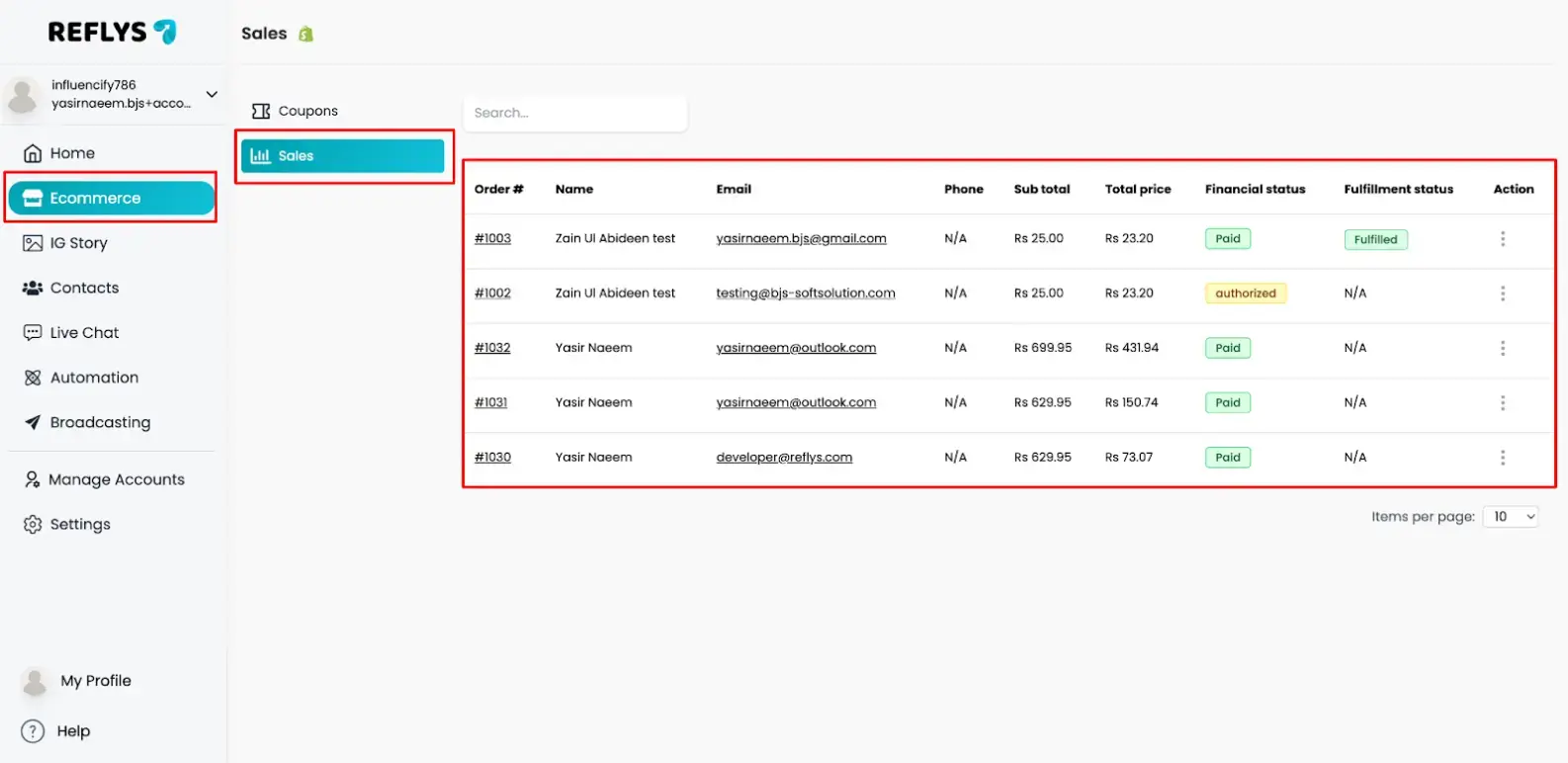The image size is (1568, 763).
Task: Click the Home icon in sidebar
Action: [33, 153]
